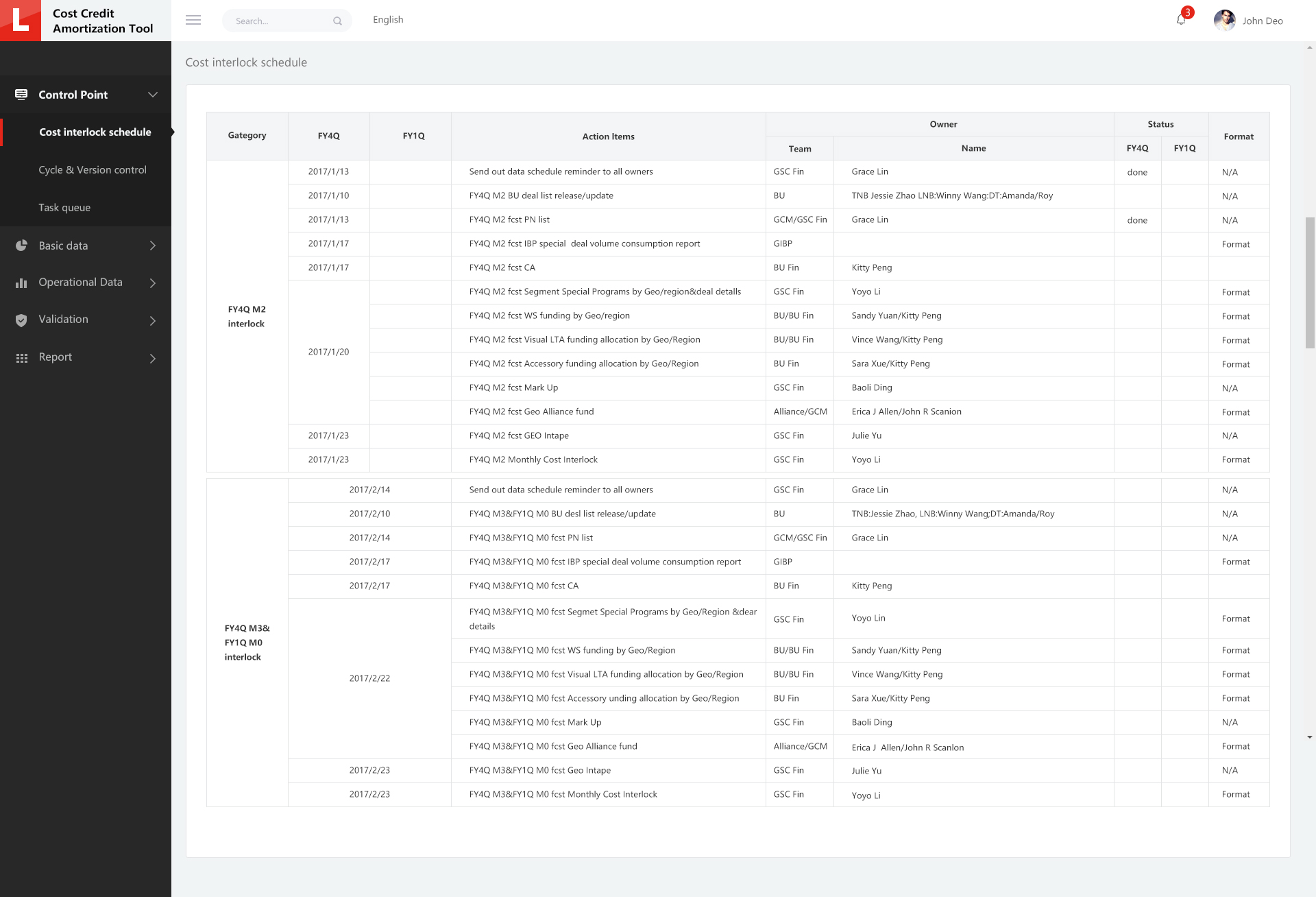Click the Team column header
This screenshot has height=897, width=1316.
(x=799, y=148)
